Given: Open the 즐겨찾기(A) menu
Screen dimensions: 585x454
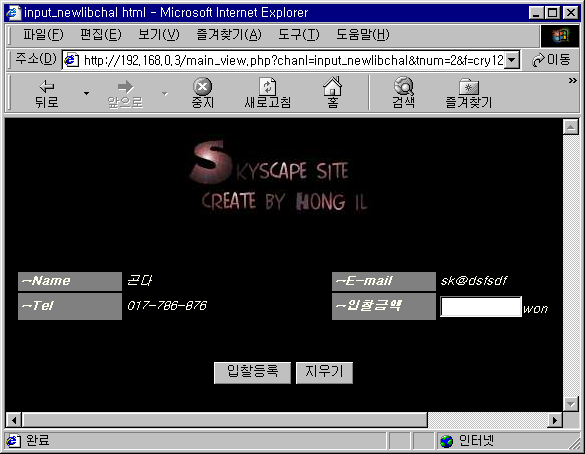Looking at the screenshot, I should click(x=229, y=35).
